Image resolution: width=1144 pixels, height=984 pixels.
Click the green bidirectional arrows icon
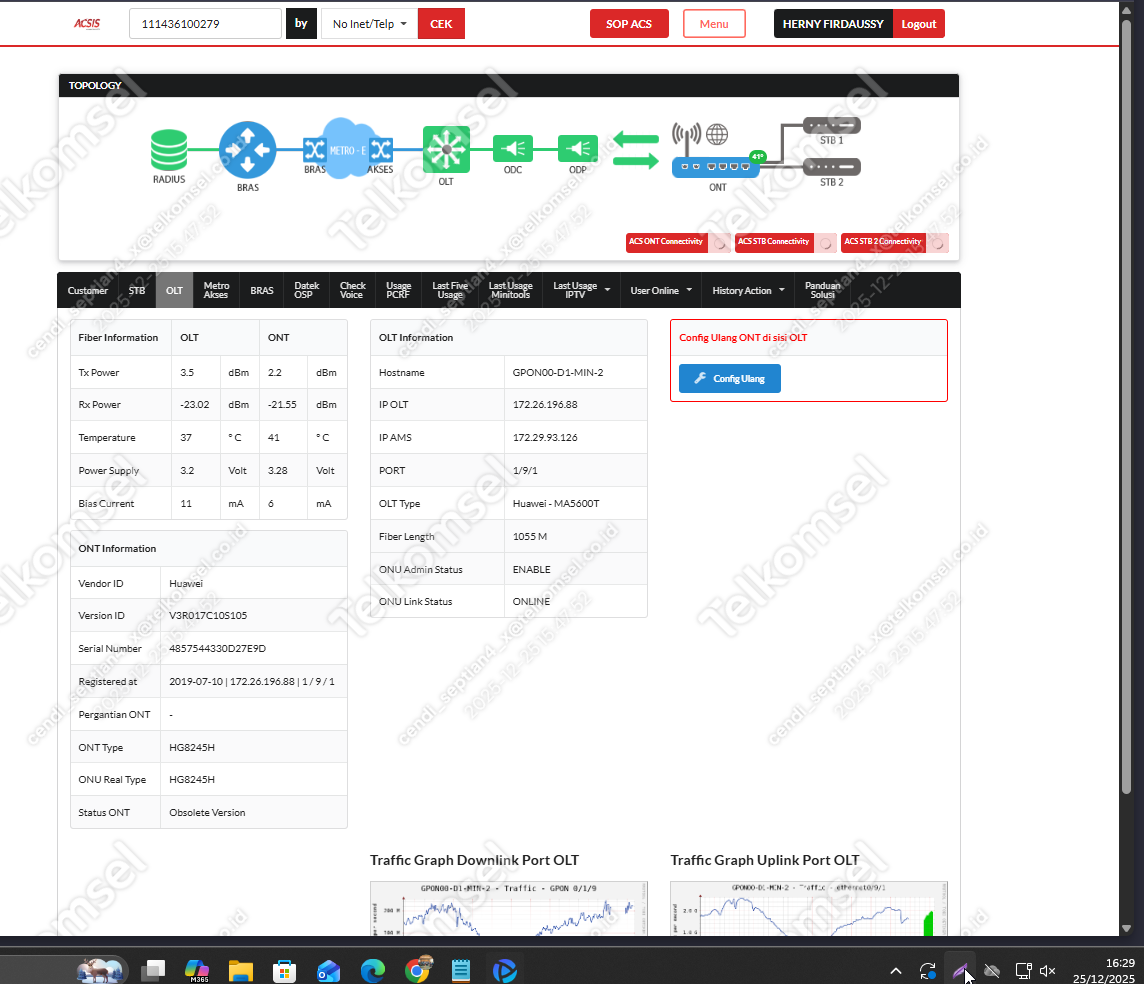point(635,149)
